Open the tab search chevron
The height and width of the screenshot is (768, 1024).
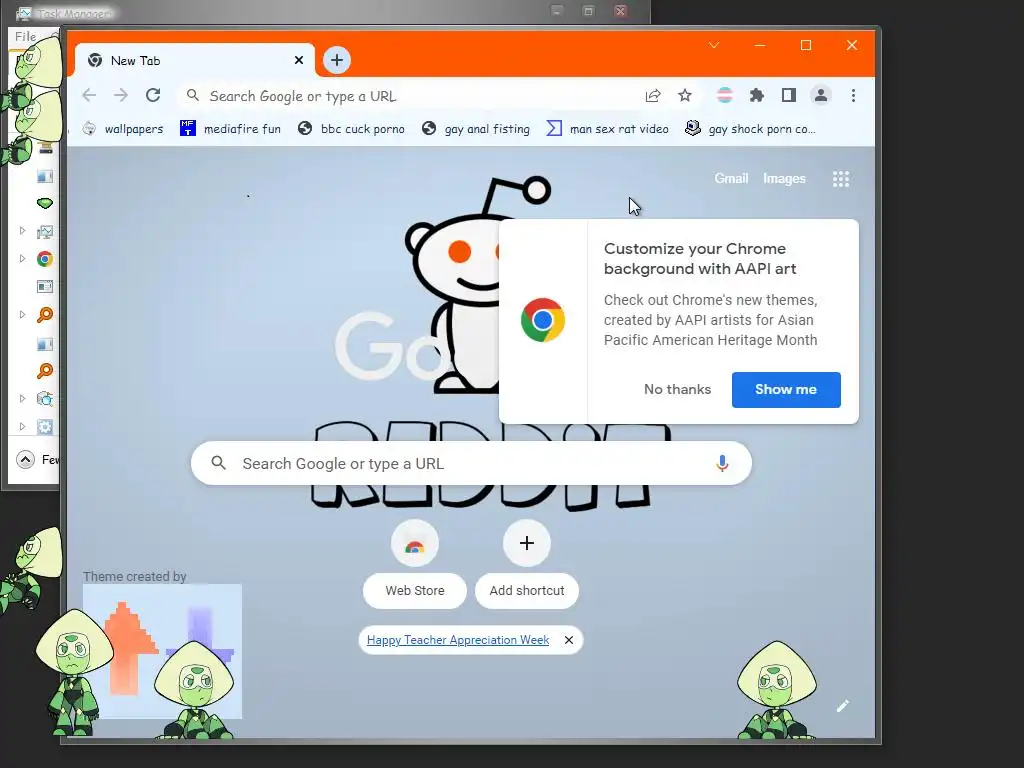[x=714, y=45]
